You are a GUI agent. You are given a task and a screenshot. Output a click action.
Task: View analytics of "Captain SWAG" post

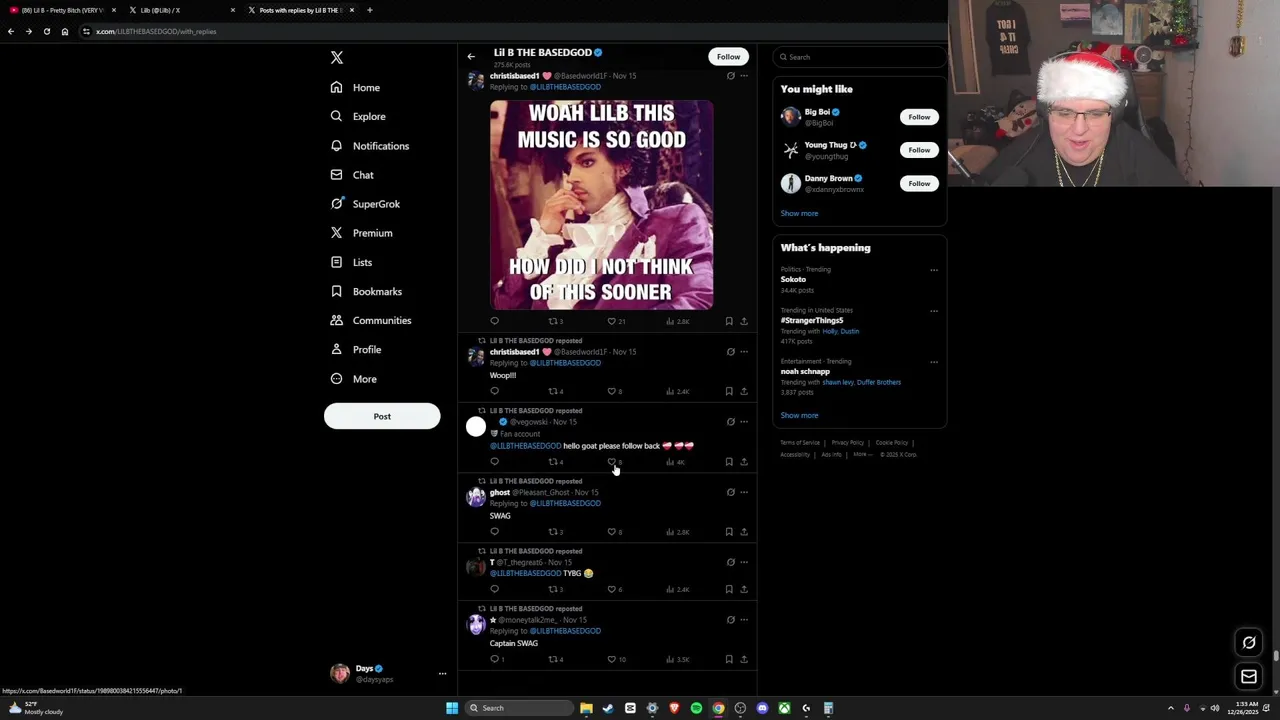pyautogui.click(x=677, y=659)
